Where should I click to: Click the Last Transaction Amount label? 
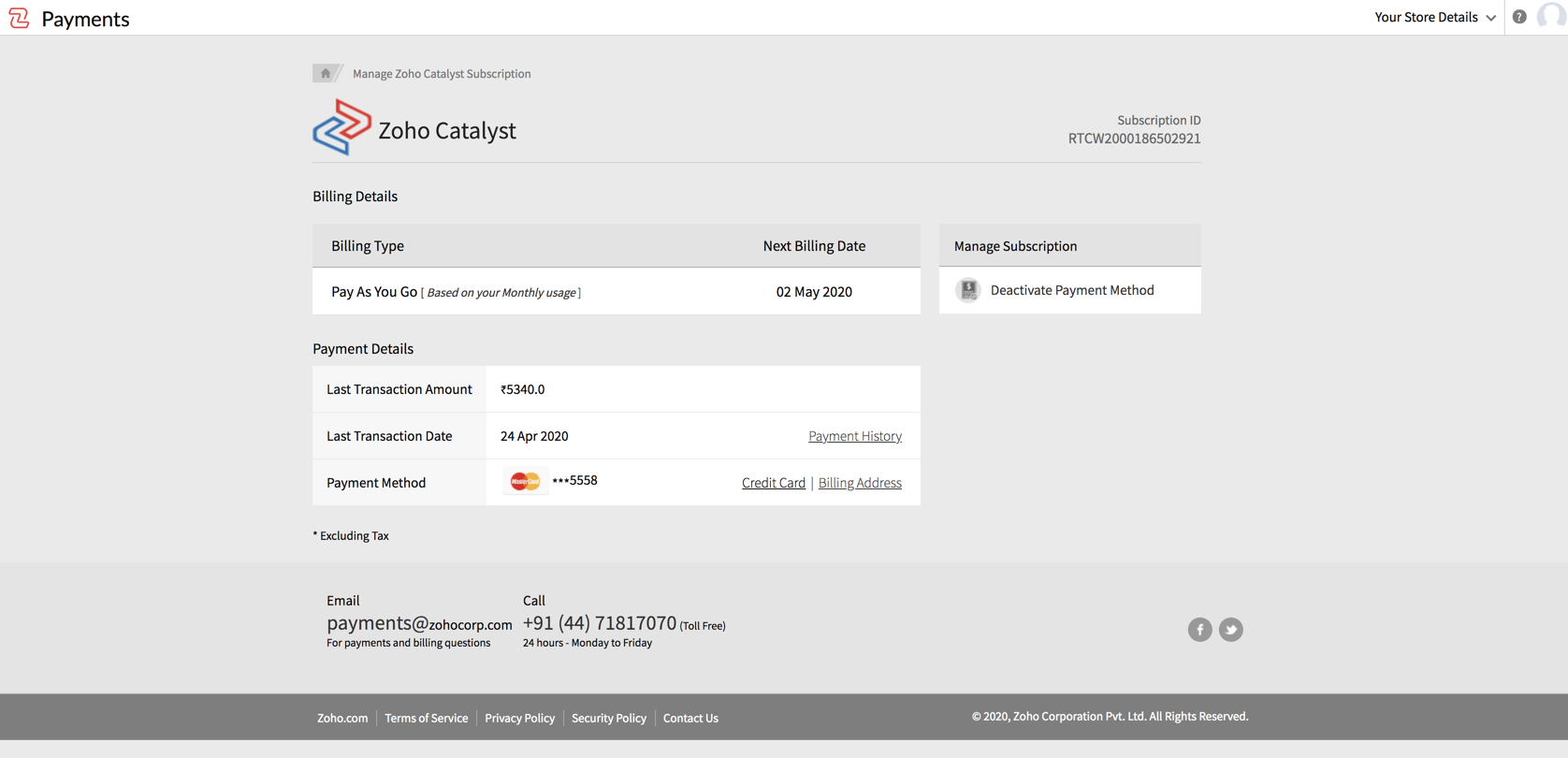399,389
